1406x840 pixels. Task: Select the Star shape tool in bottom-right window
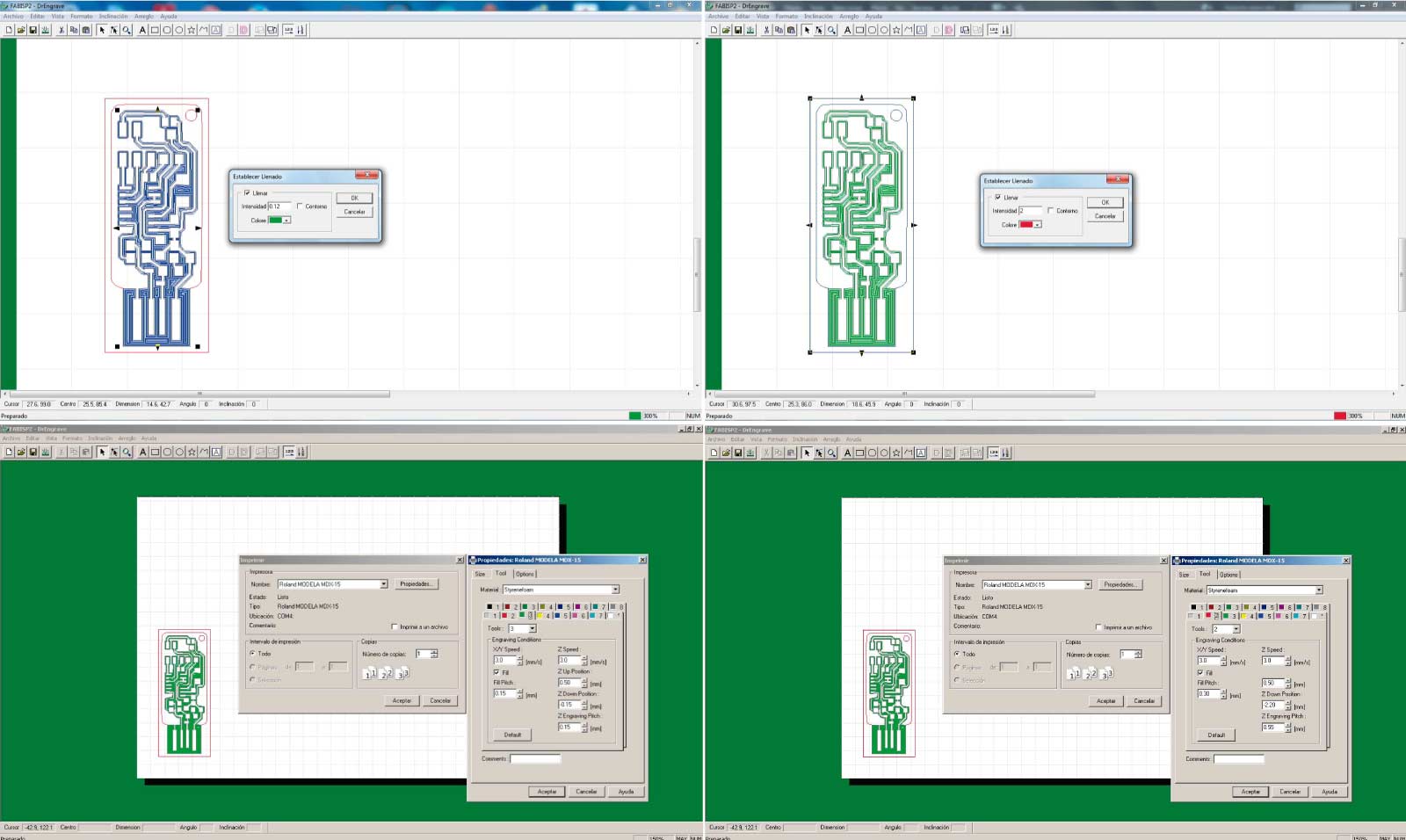pos(896,453)
